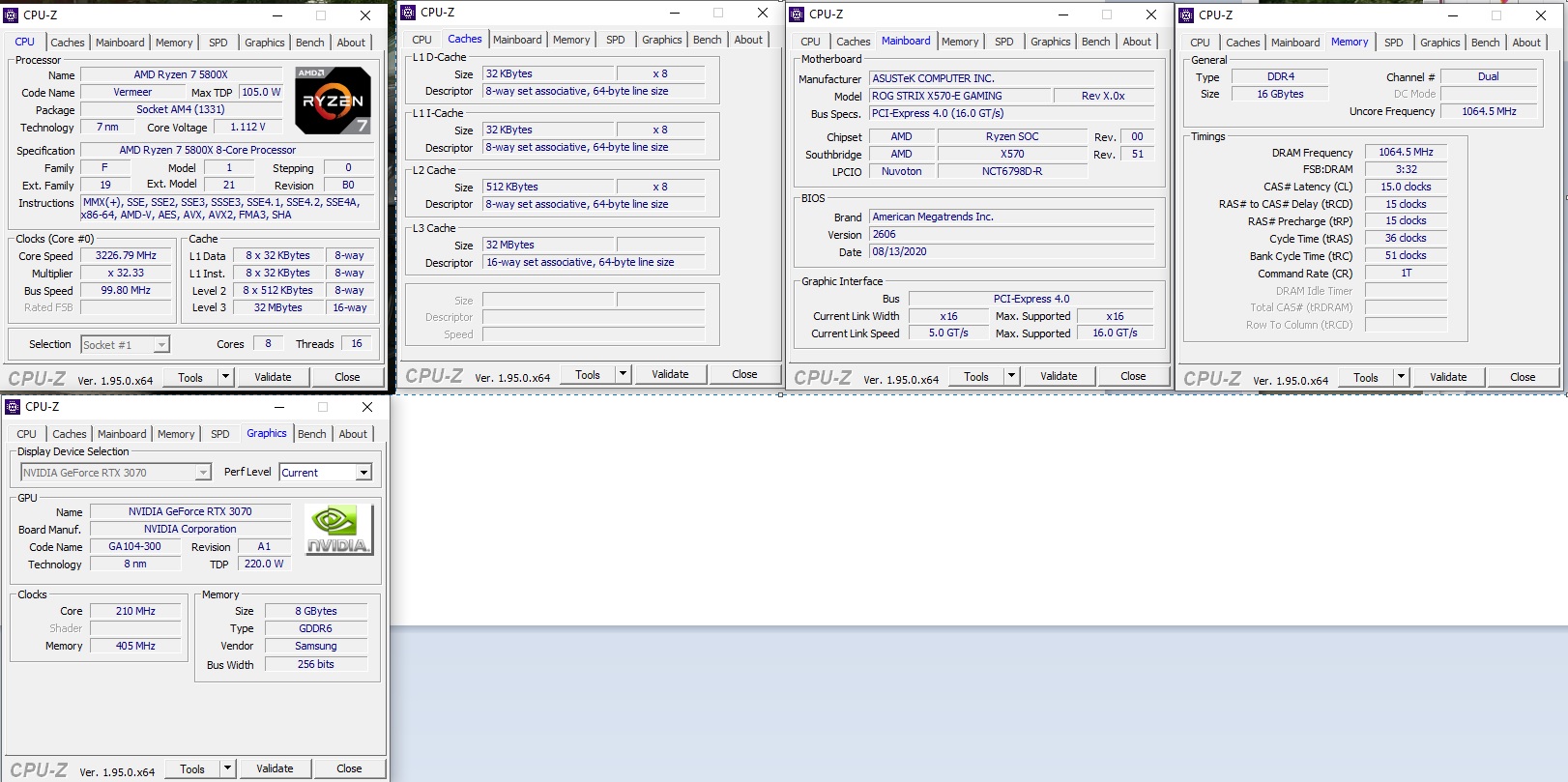This screenshot has height=782, width=1568.
Task: Open the Tools dropdown arrow in the Memory window
Action: 1402,377
